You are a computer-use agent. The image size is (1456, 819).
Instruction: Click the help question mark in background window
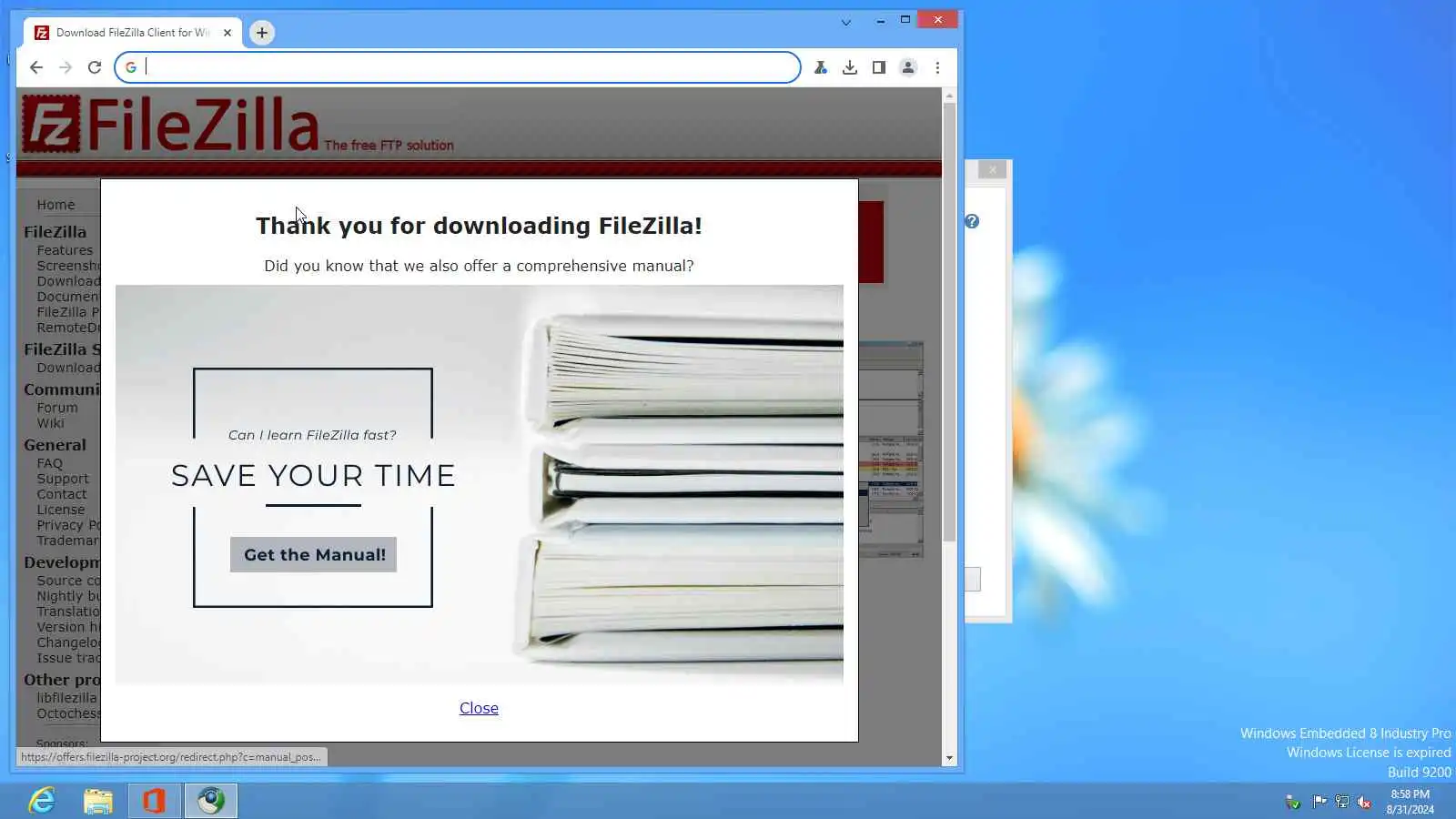point(972,221)
